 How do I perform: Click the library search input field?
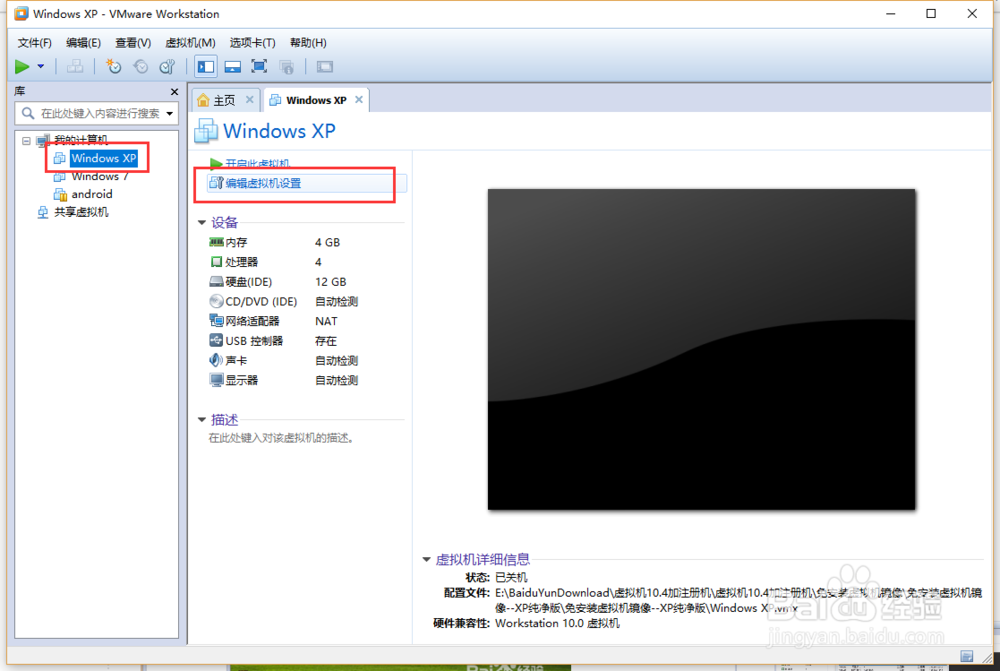(97, 114)
